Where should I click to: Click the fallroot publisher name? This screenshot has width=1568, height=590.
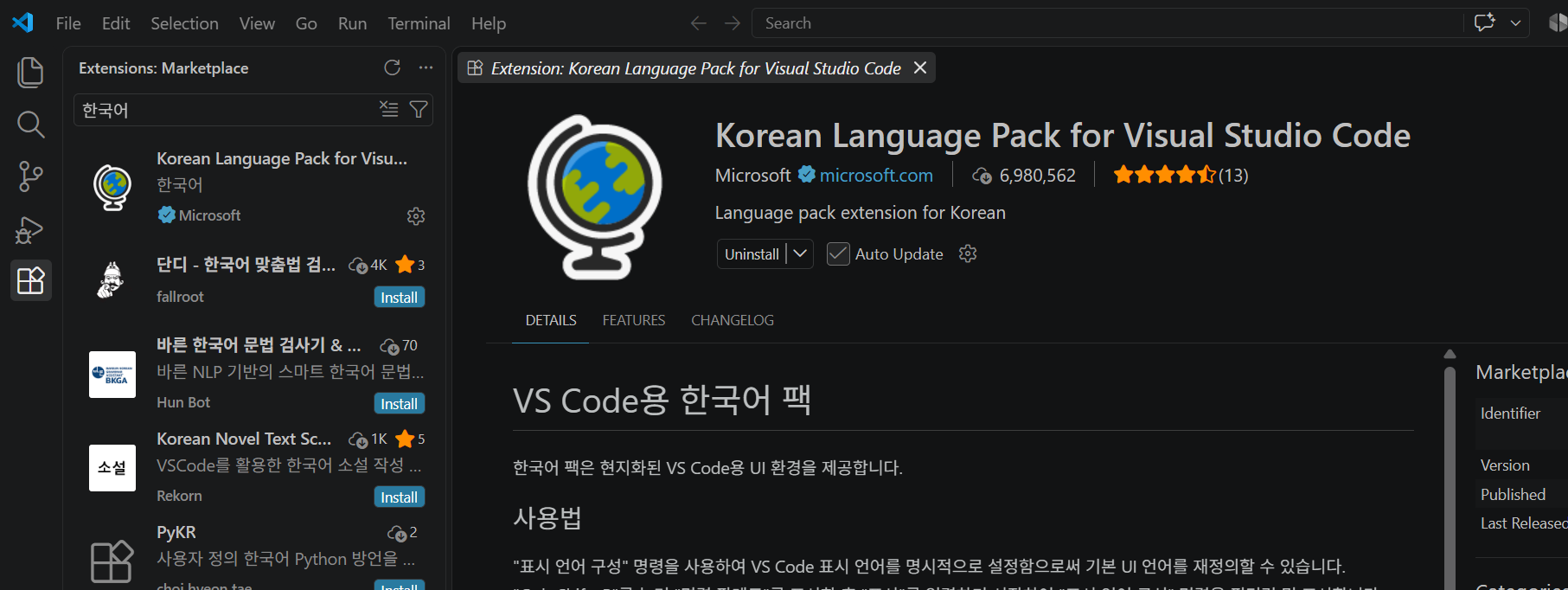point(180,297)
